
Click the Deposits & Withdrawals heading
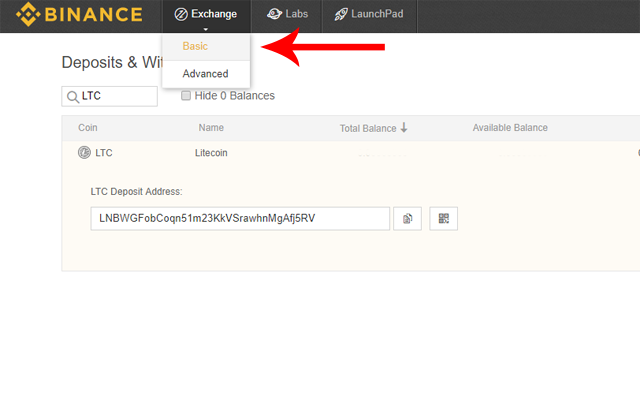(x=112, y=62)
